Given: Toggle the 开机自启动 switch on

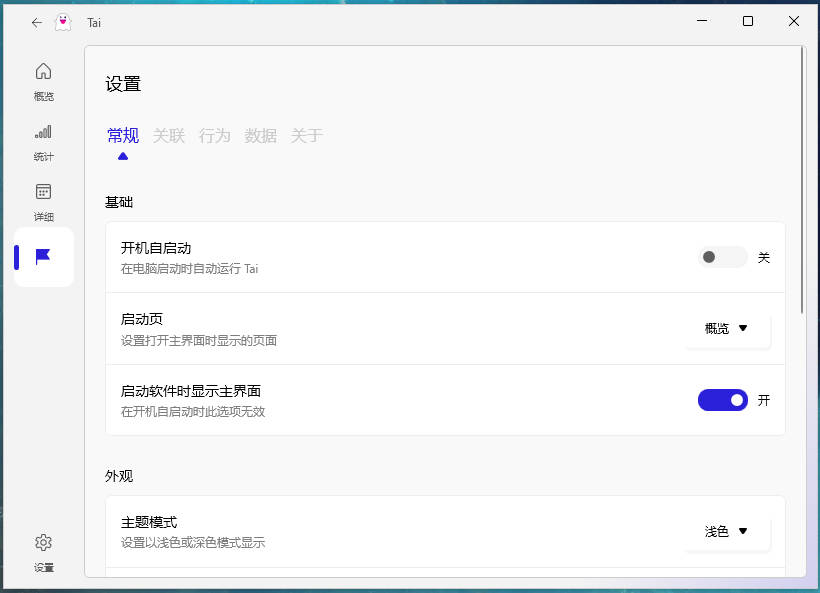Looking at the screenshot, I should [722, 257].
